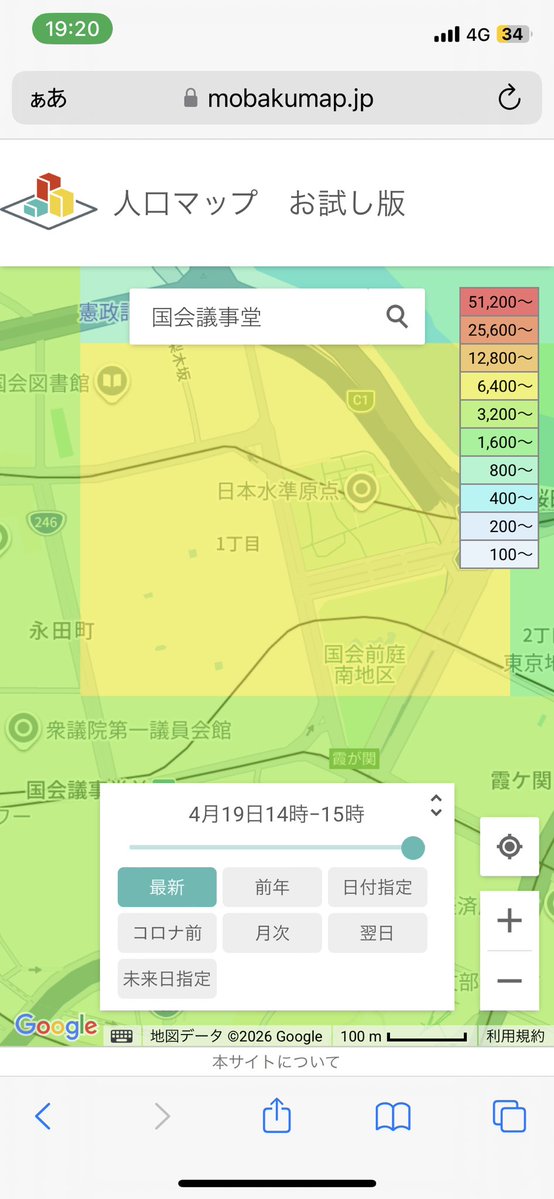Zoom in the map with plus
Screen dimensions: 554x1199
coord(509,921)
